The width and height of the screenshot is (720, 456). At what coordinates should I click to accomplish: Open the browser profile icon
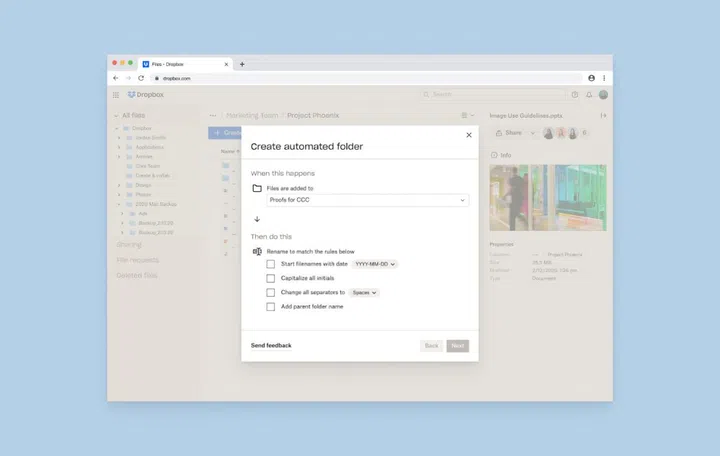coord(591,78)
